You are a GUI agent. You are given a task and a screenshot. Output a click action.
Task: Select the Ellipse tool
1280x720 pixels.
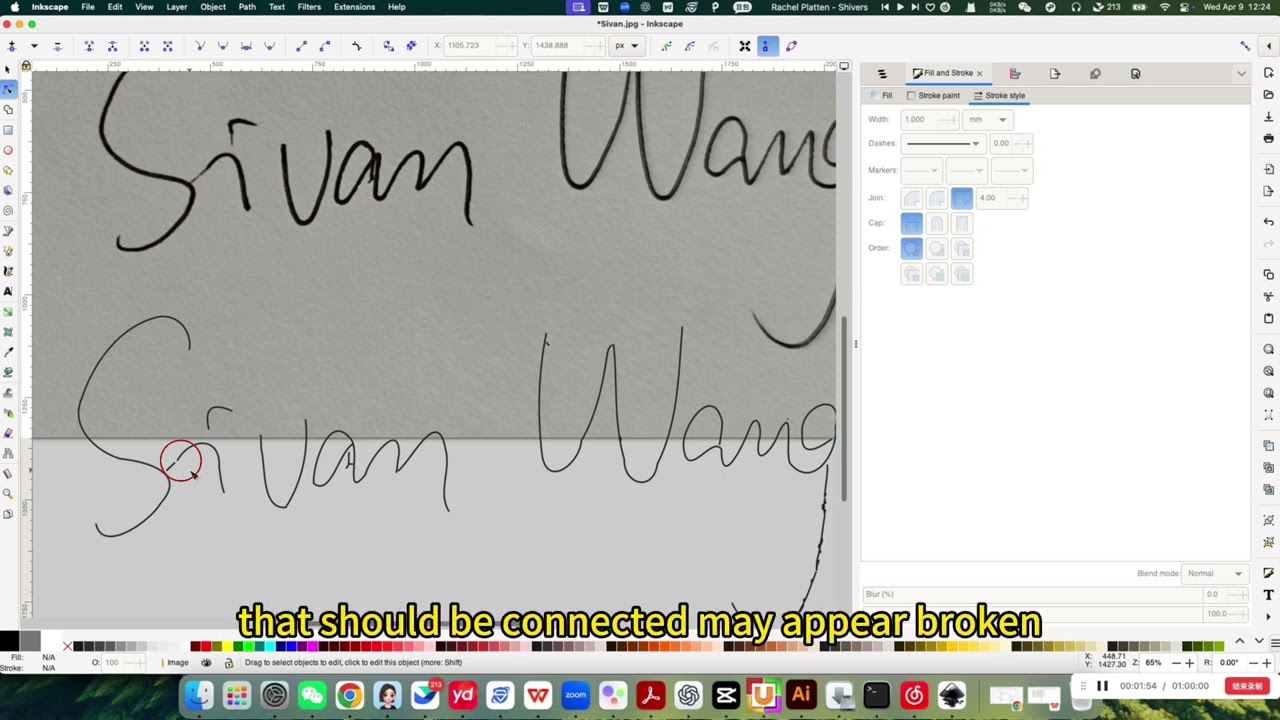pyautogui.click(x=8, y=150)
